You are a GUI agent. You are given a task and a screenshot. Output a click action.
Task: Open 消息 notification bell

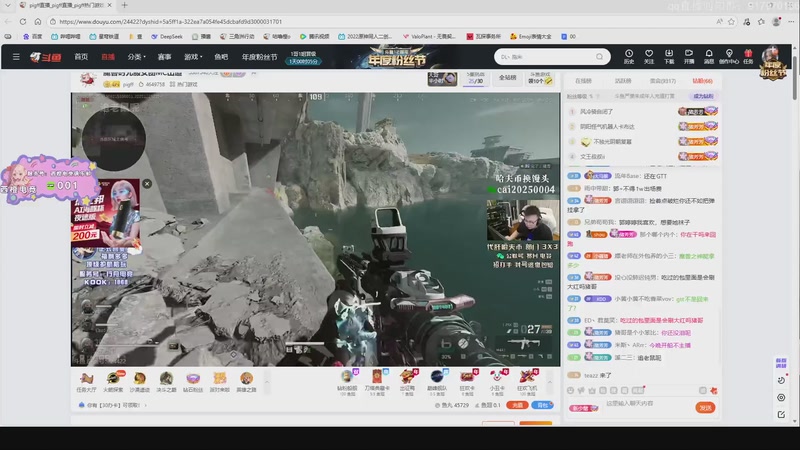pos(709,56)
